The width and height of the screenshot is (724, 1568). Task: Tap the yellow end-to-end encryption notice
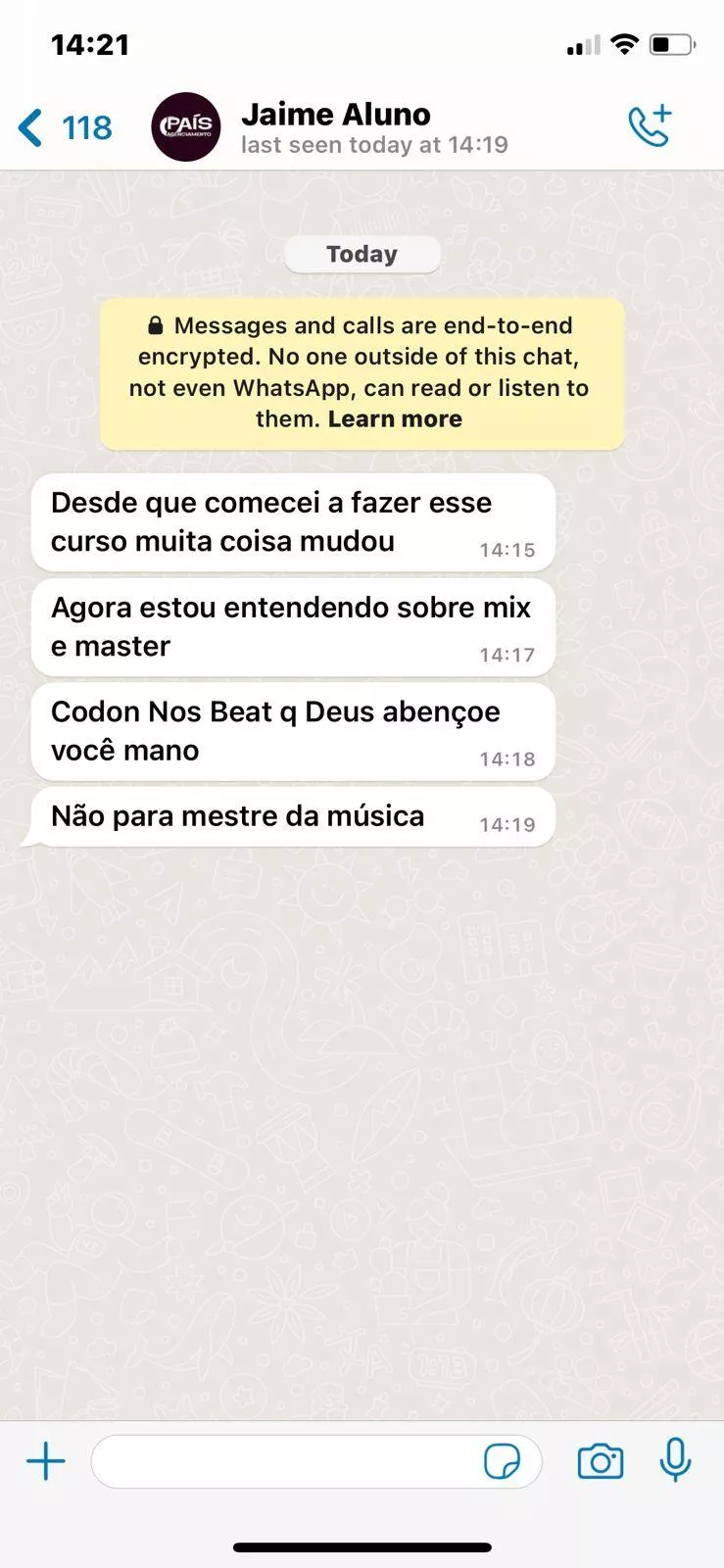(x=362, y=373)
